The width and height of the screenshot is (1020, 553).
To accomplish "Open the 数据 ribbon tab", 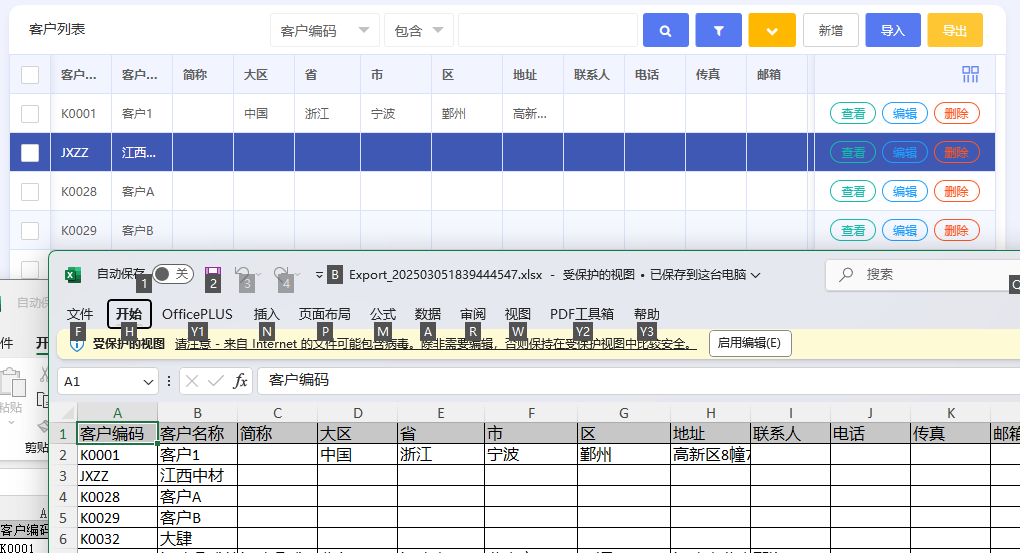I will [x=428, y=314].
